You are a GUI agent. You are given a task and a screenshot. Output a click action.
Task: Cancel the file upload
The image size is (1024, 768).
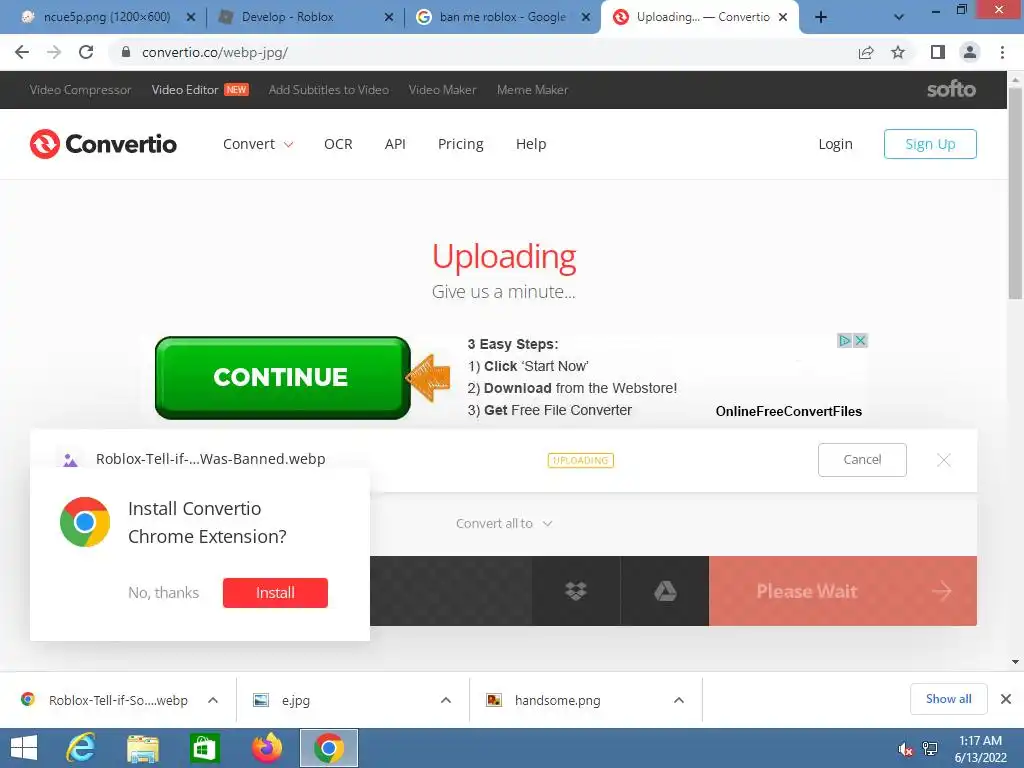point(862,460)
